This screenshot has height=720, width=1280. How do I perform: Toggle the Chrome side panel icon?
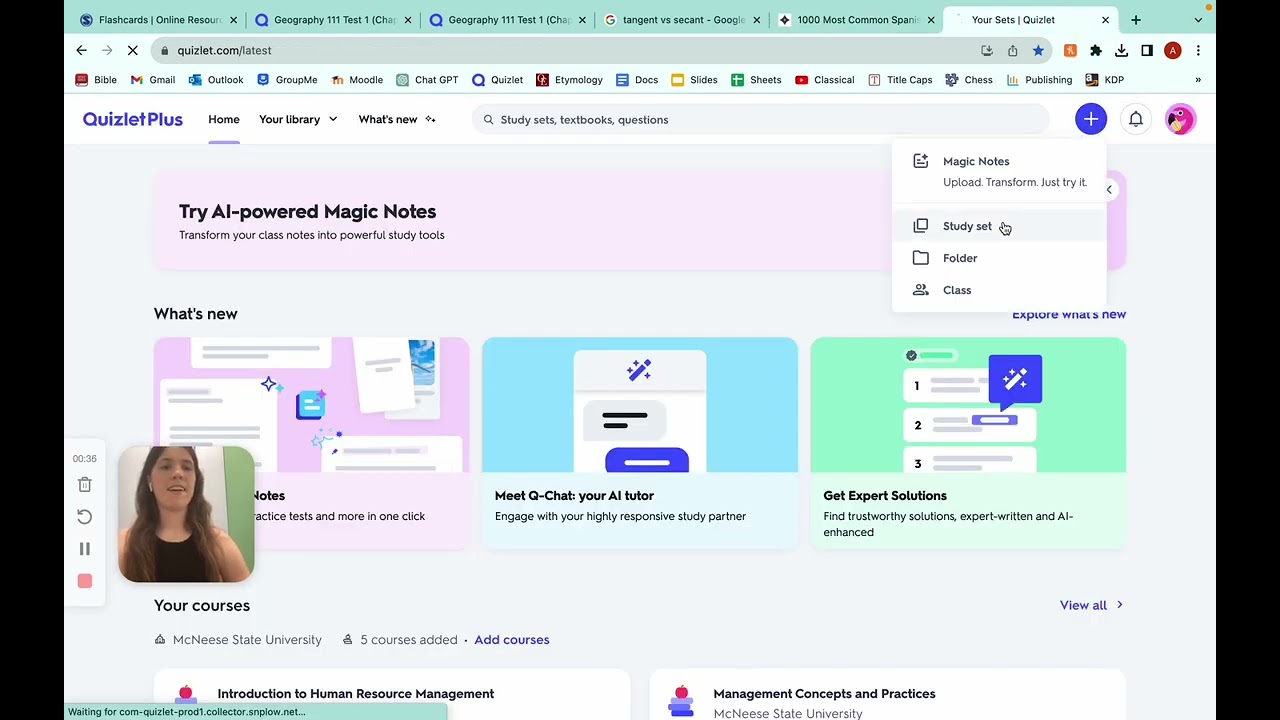point(1147,50)
